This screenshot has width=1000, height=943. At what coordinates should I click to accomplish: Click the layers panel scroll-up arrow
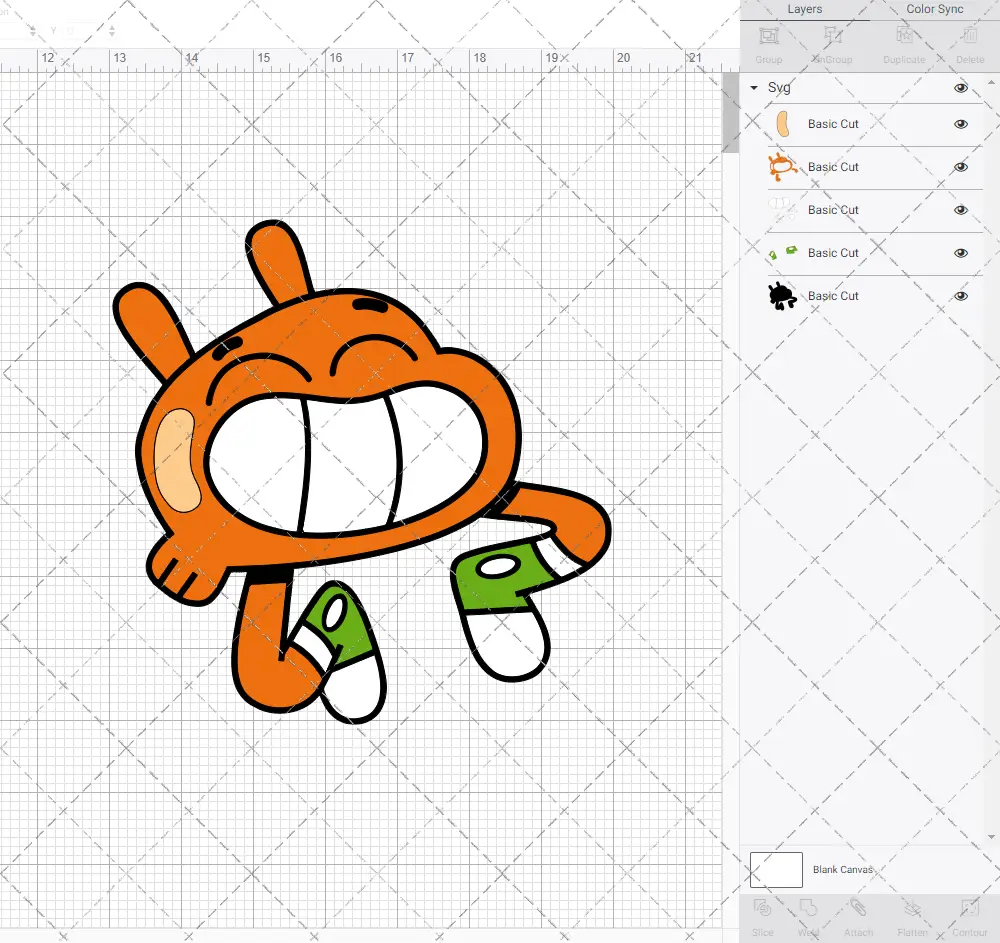(990, 84)
